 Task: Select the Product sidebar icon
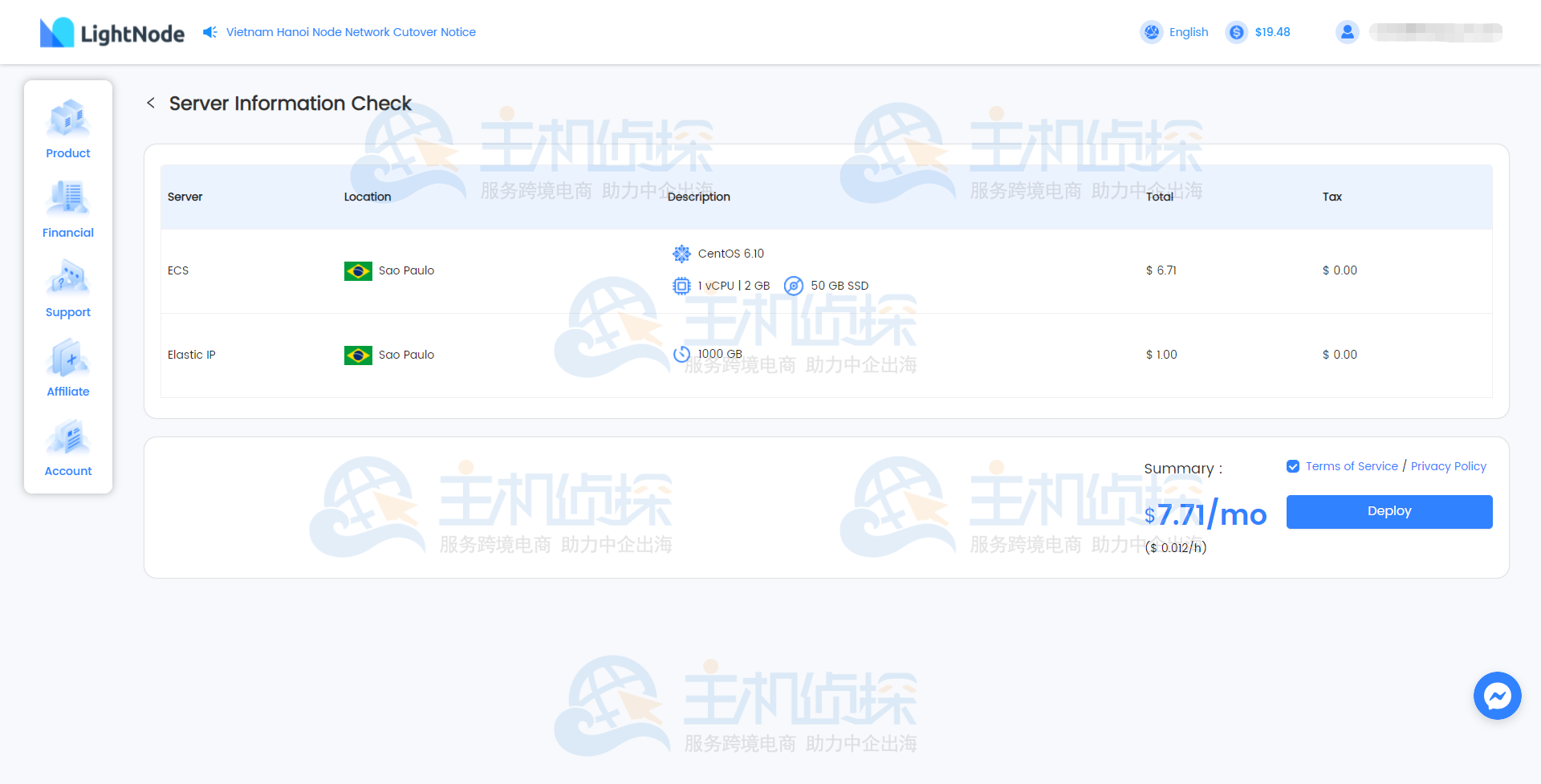click(67, 119)
